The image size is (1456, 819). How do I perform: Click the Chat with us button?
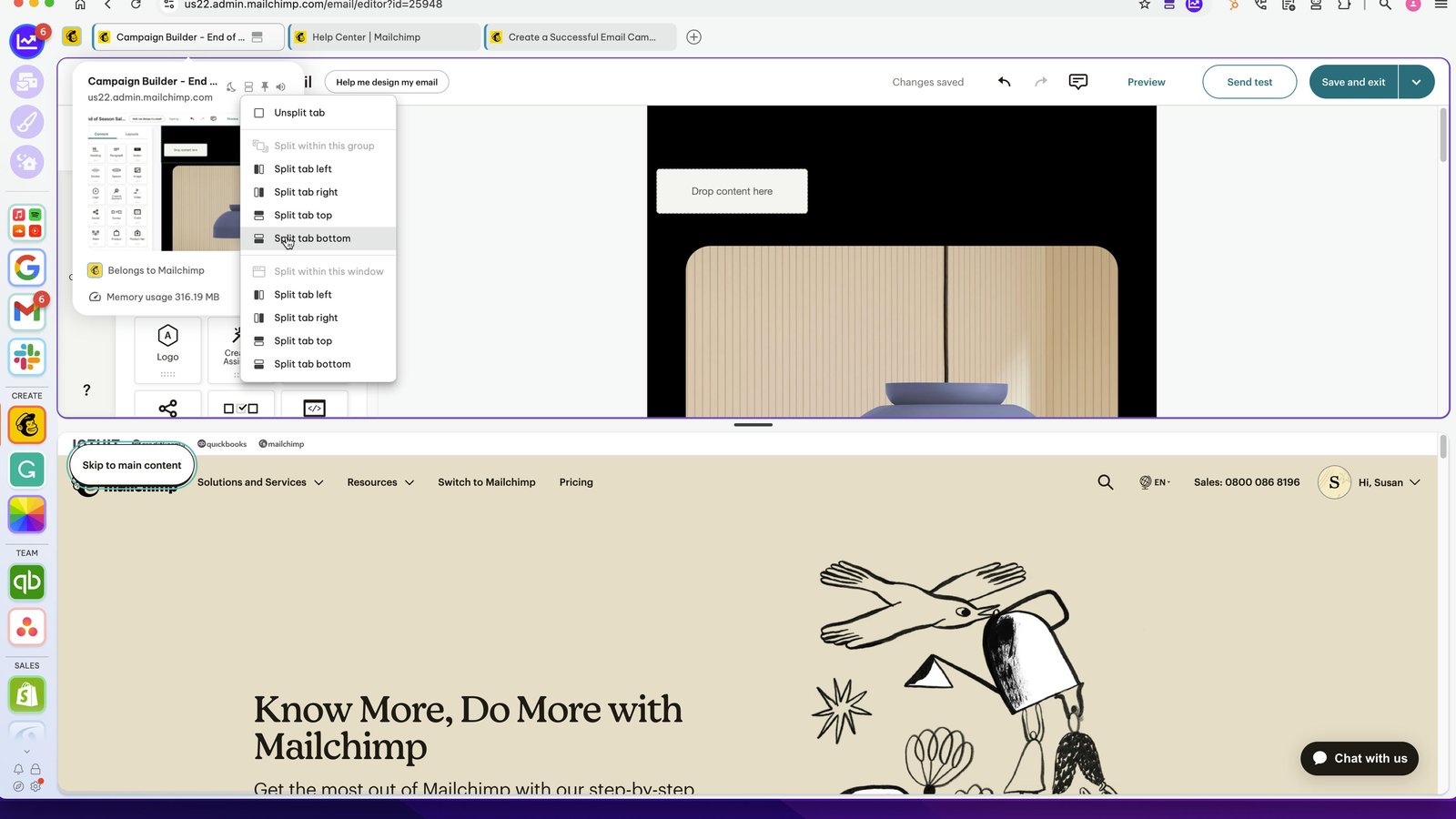point(1360,758)
